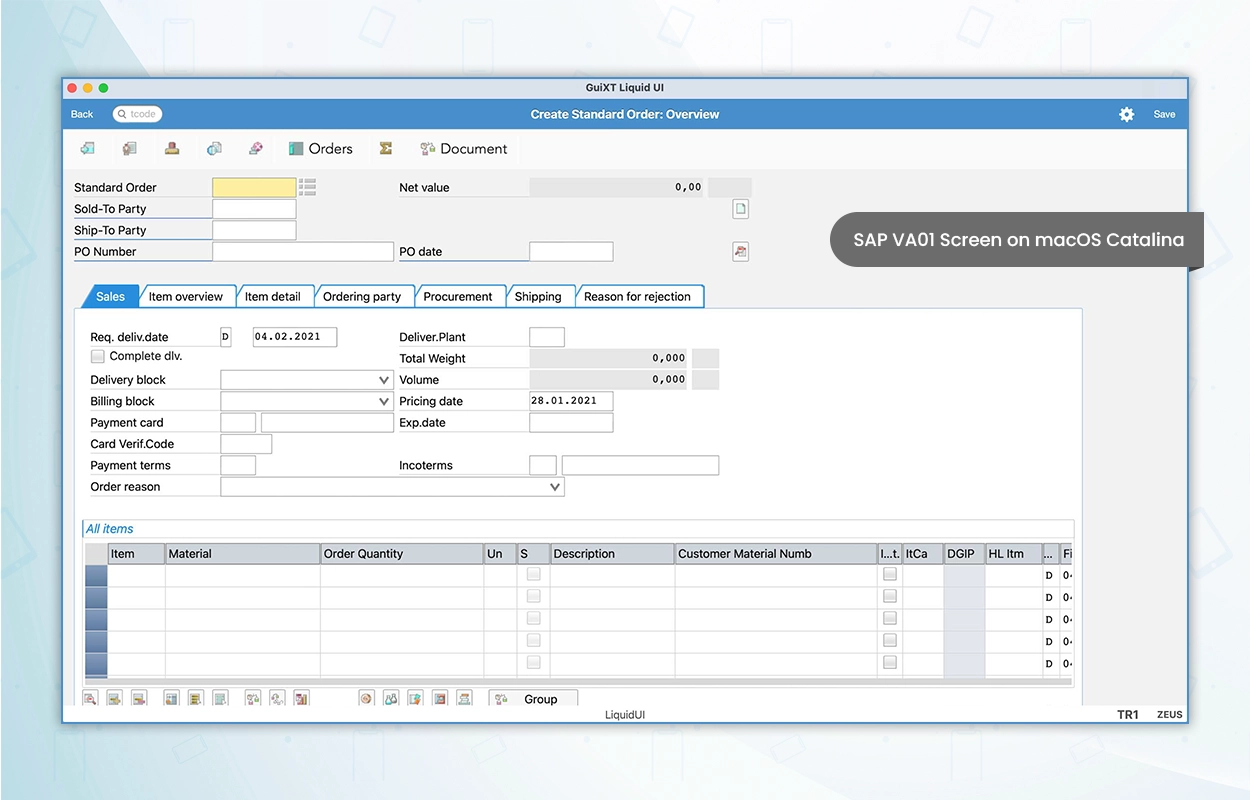Open the Item overview tab
This screenshot has width=1250, height=800.
point(186,296)
